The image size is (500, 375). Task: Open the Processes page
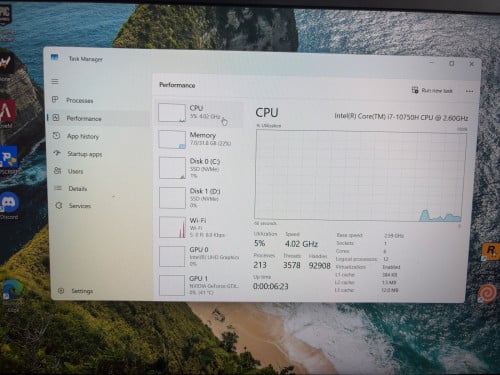pyautogui.click(x=97, y=100)
